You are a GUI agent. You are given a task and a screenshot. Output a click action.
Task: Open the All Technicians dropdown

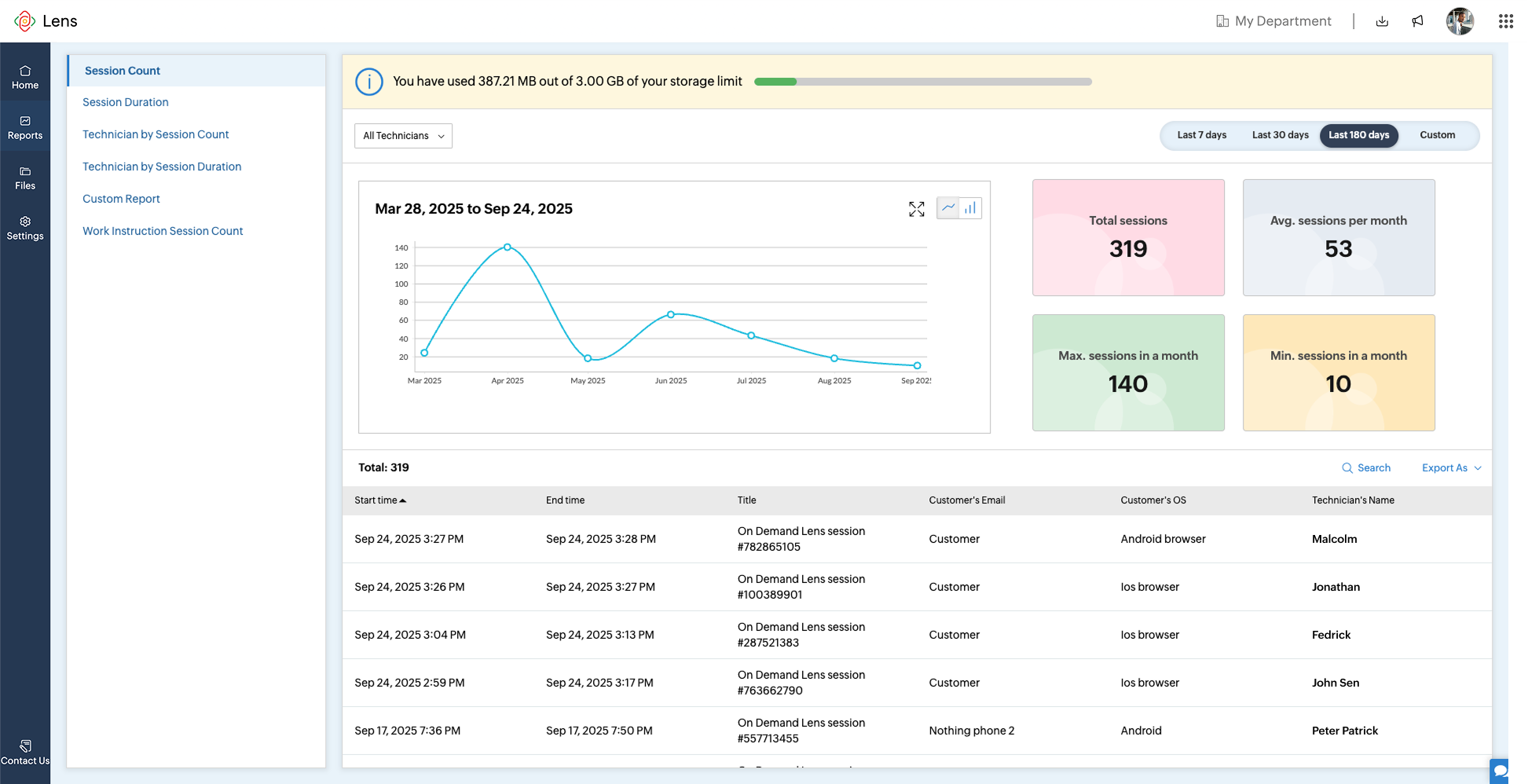[x=403, y=136]
